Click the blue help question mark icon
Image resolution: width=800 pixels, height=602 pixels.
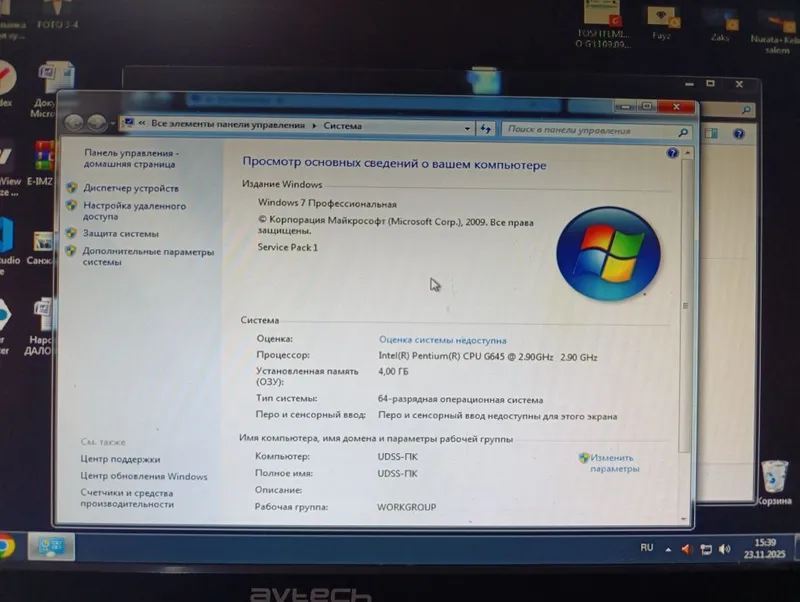672,153
